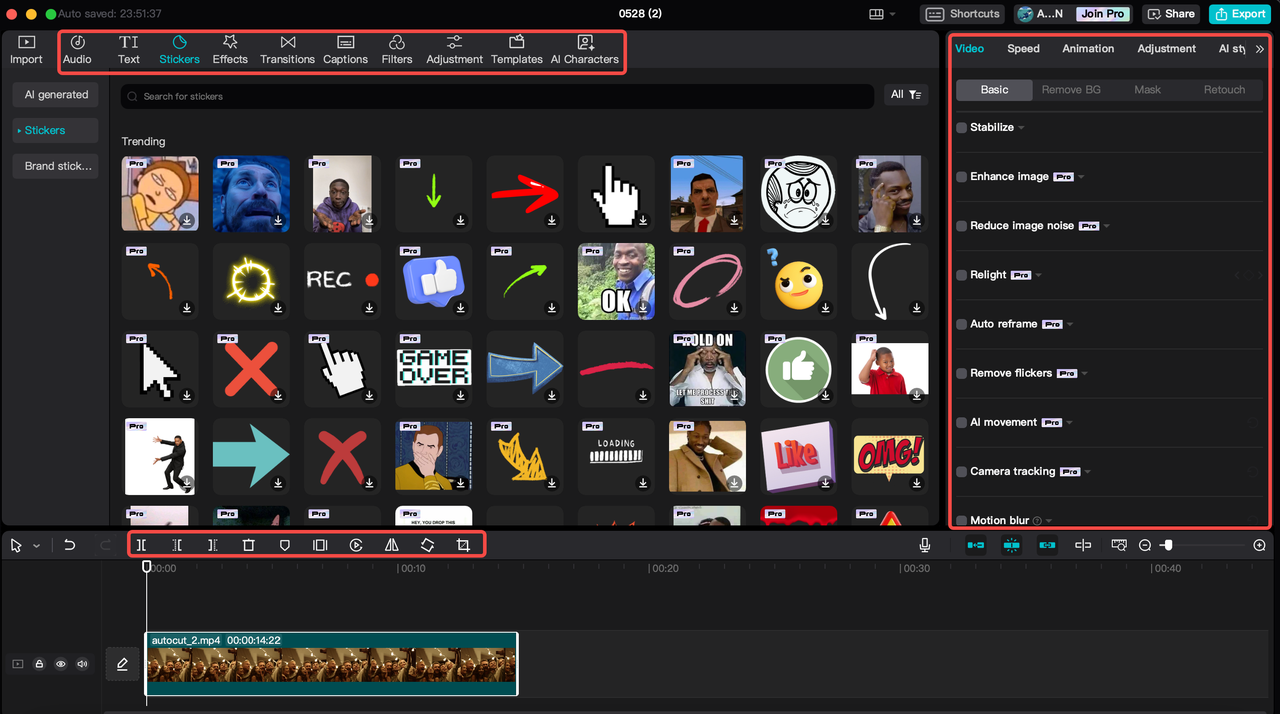The width and height of the screenshot is (1280, 714).
Task: Click the timeline zoom slider handle
Action: click(x=1167, y=545)
